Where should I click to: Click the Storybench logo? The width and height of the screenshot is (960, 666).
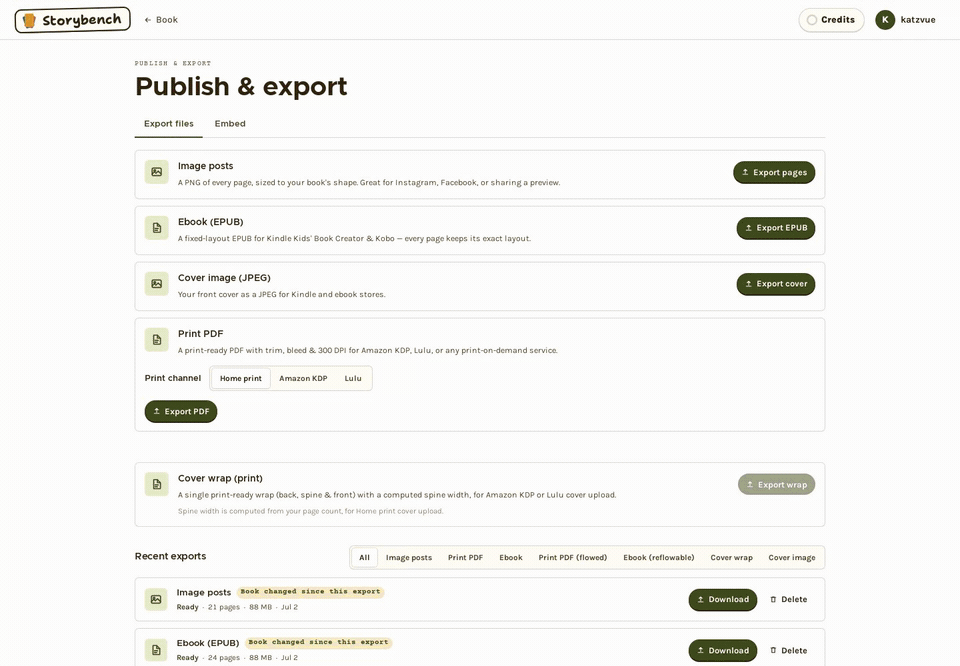(x=72, y=20)
